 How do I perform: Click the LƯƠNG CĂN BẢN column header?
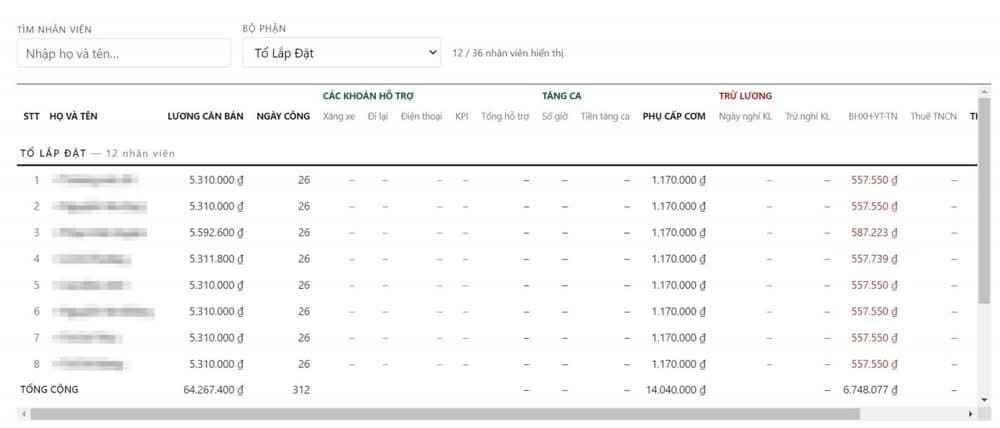(x=205, y=117)
